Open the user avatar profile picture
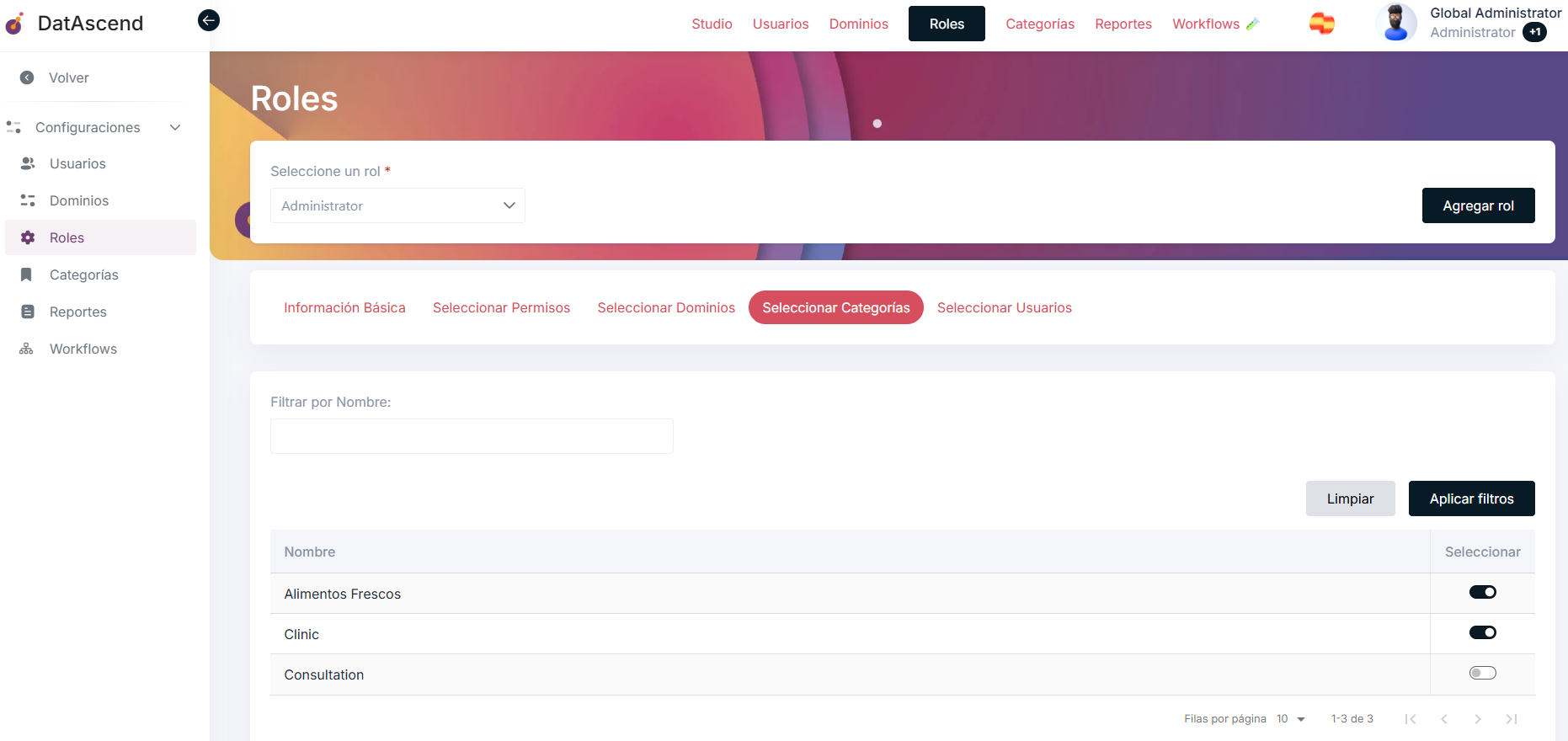The image size is (1568, 741). (1395, 23)
